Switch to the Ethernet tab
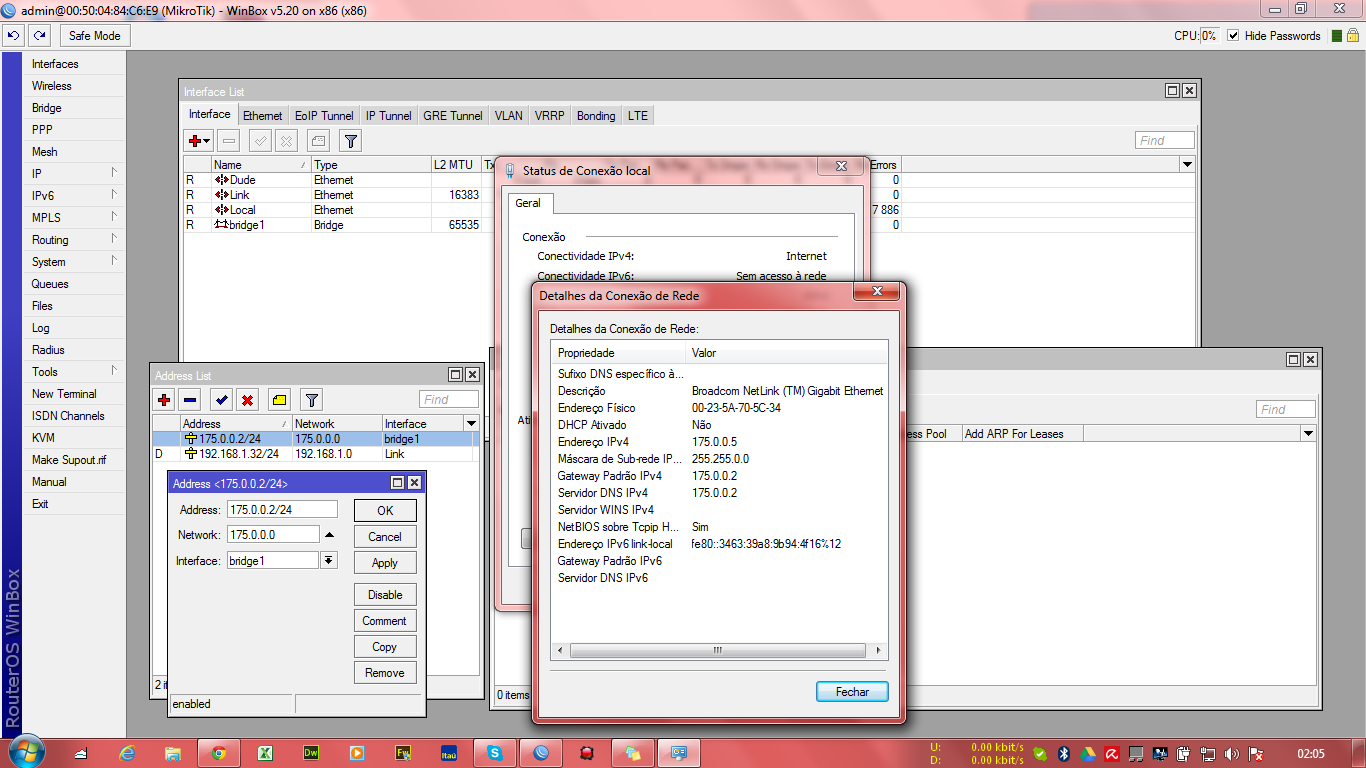 263,116
